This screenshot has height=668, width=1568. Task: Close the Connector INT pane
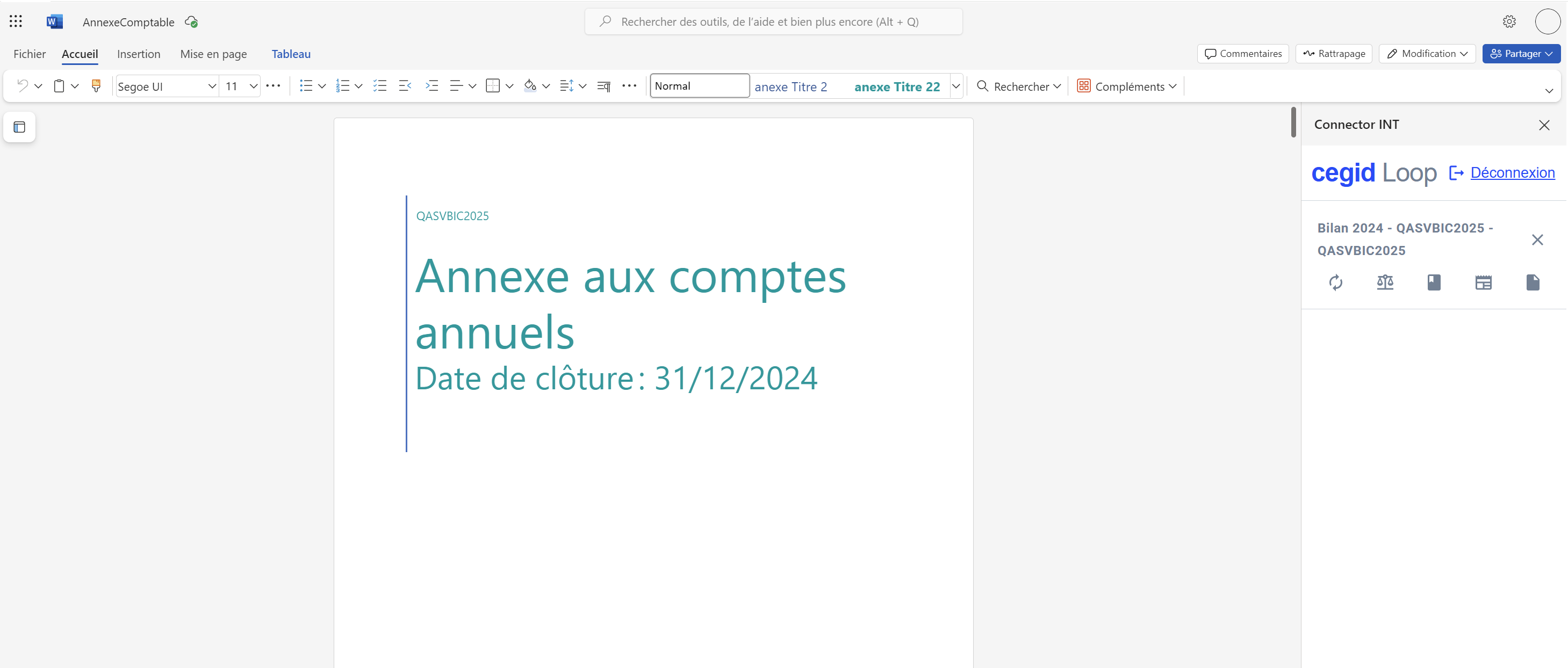point(1544,125)
